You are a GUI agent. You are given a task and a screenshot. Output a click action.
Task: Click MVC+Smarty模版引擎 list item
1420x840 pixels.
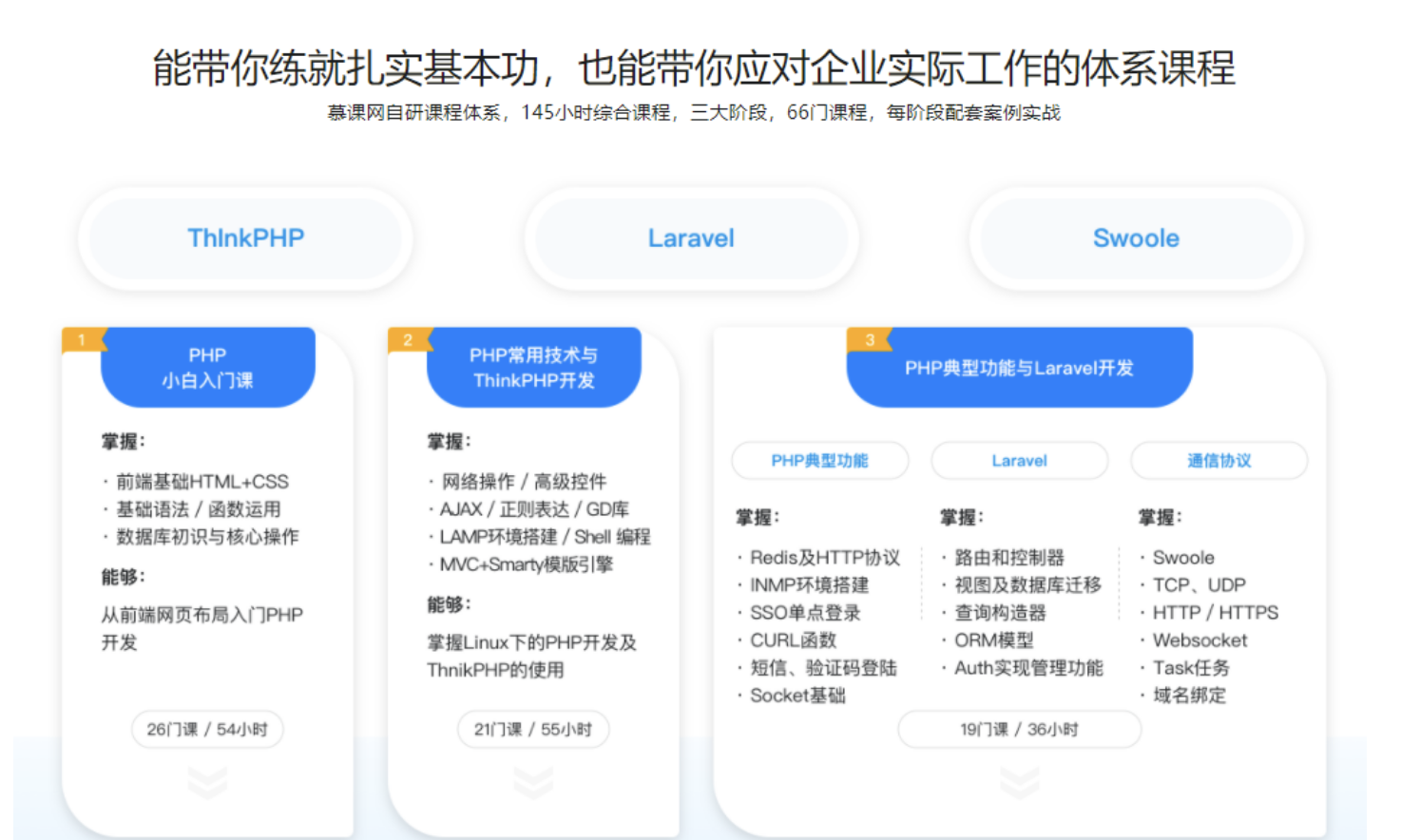pos(527,564)
